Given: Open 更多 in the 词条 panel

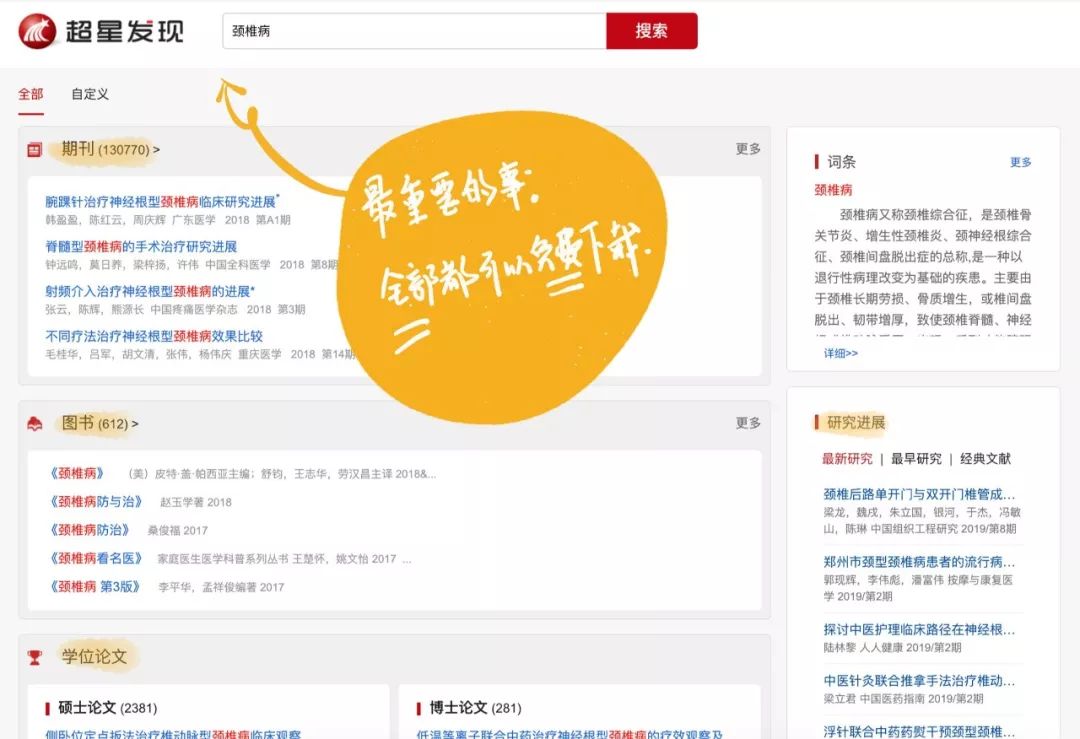Looking at the screenshot, I should click(x=1021, y=162).
